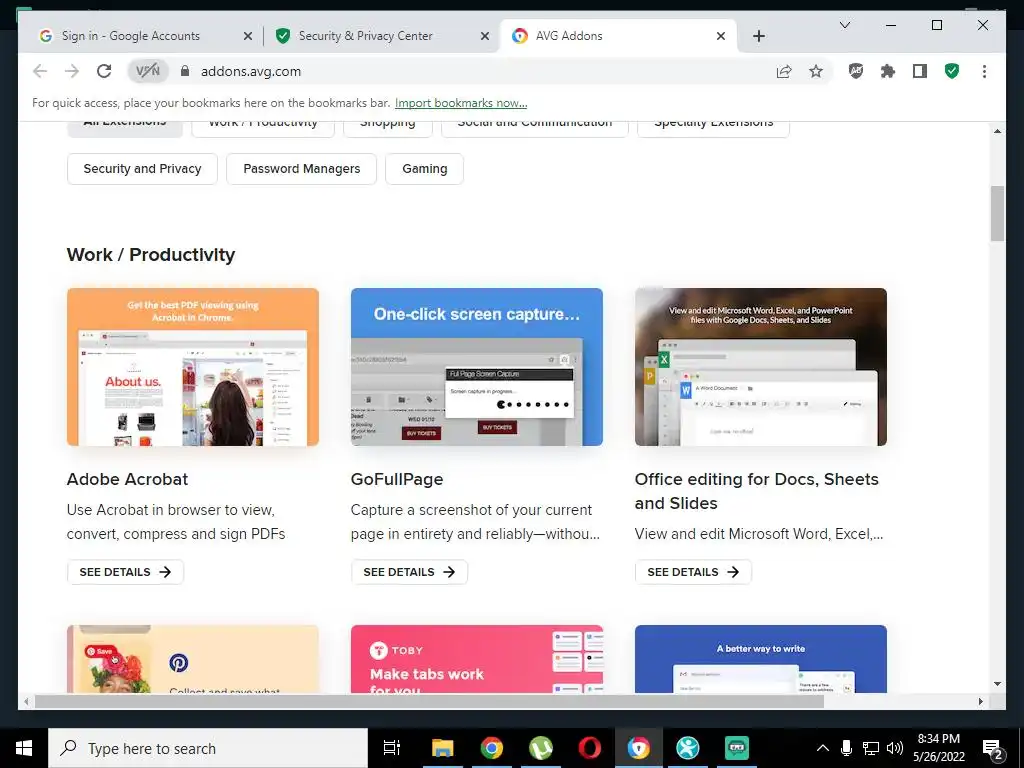Viewport: 1024px width, 768px height.
Task: Select the AVG Addons tab
Action: (x=618, y=36)
